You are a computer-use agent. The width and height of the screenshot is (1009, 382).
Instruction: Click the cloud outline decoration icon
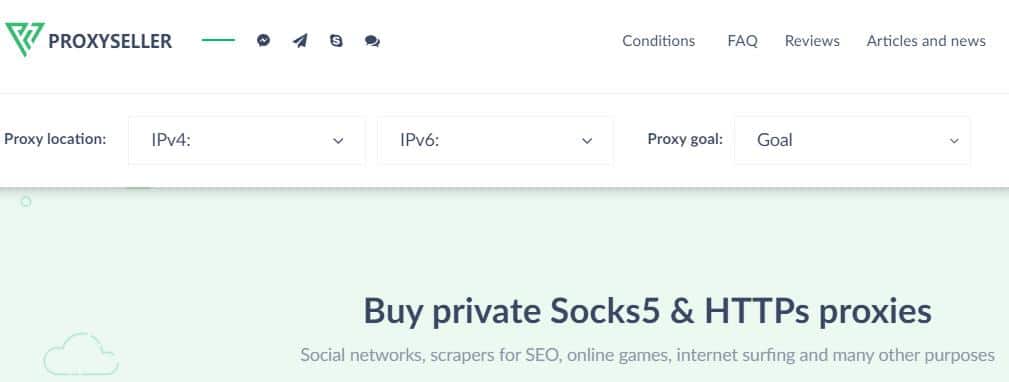tap(81, 354)
